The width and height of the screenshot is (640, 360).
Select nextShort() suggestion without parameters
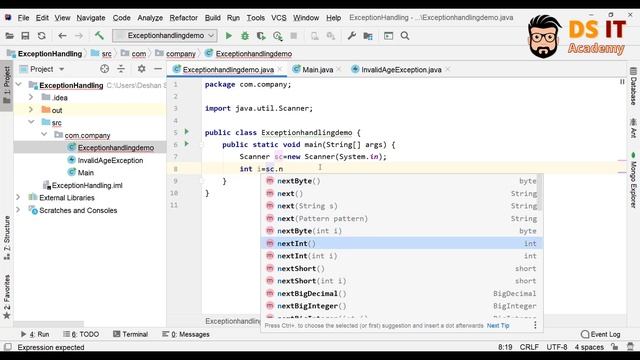coord(402,268)
